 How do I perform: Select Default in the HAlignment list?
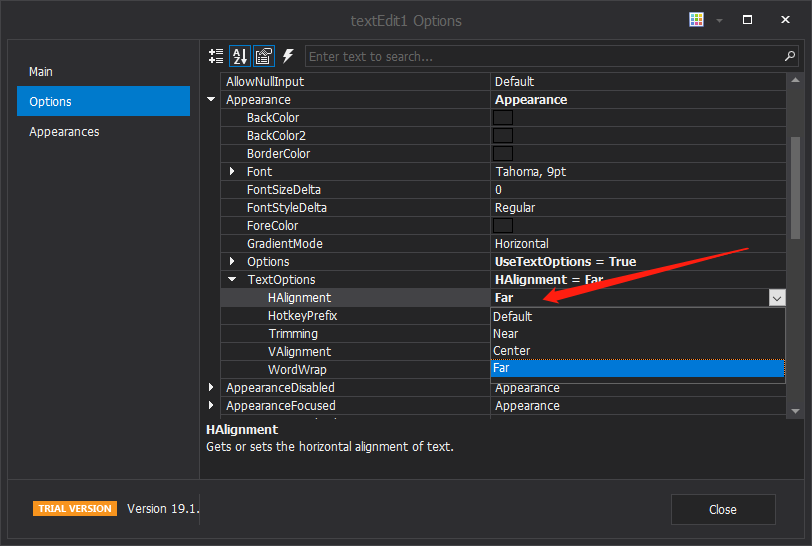[x=513, y=317]
